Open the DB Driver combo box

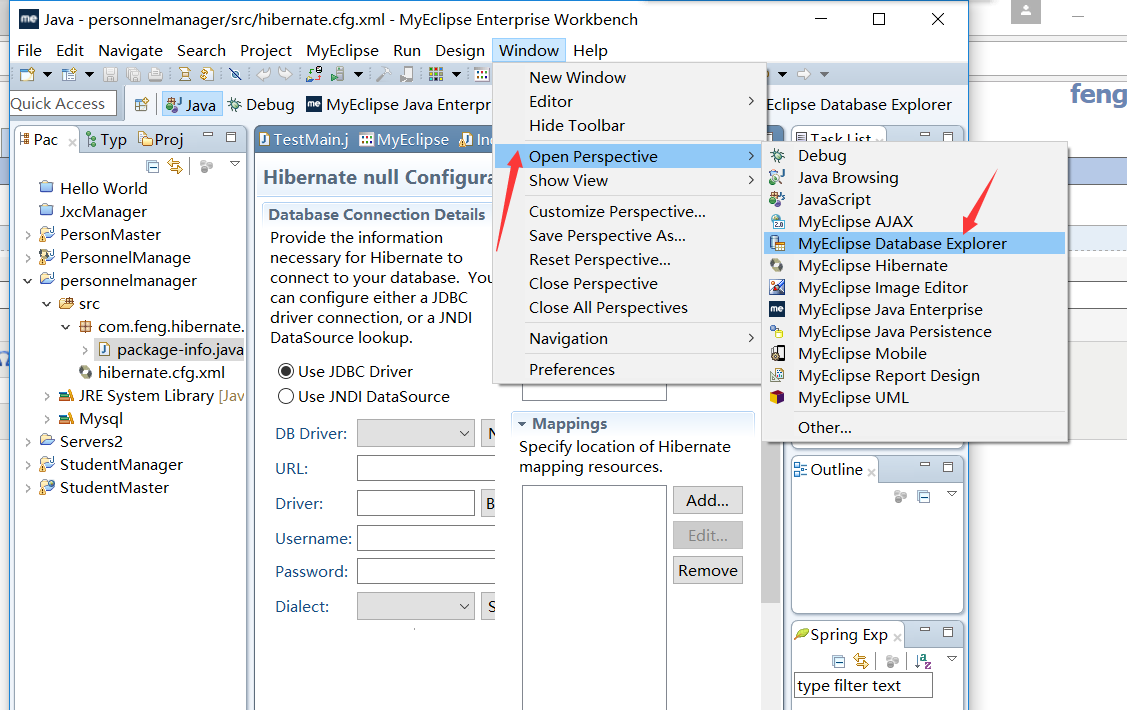tap(415, 433)
